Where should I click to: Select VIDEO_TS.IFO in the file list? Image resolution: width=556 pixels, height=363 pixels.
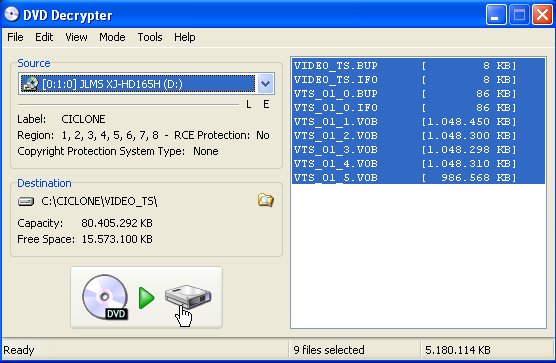(x=418, y=79)
